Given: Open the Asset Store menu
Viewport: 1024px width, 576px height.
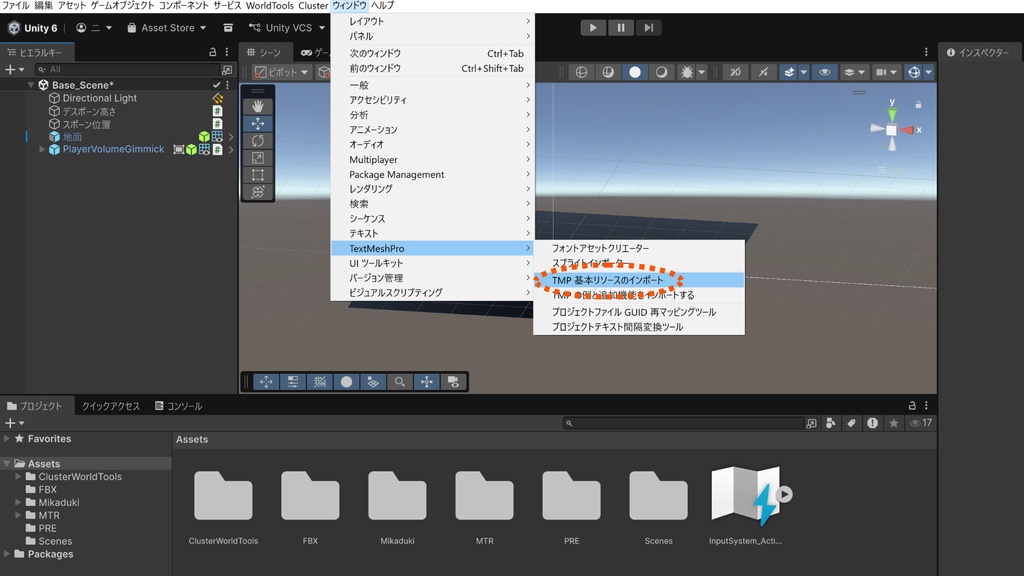Looking at the screenshot, I should [x=167, y=27].
